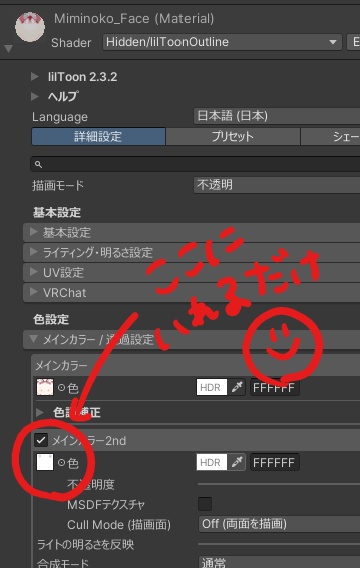Open the main color HDR swatch
Image resolution: width=360 pixels, height=568 pixels.
point(212,388)
